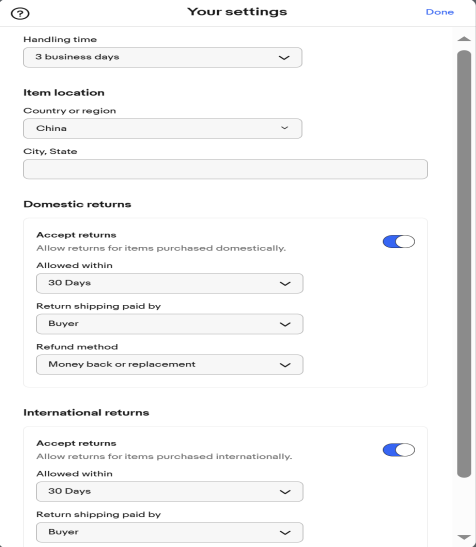Open international Return shipping paid by dropdown
The height and width of the screenshot is (547, 476).
pyautogui.click(x=170, y=532)
